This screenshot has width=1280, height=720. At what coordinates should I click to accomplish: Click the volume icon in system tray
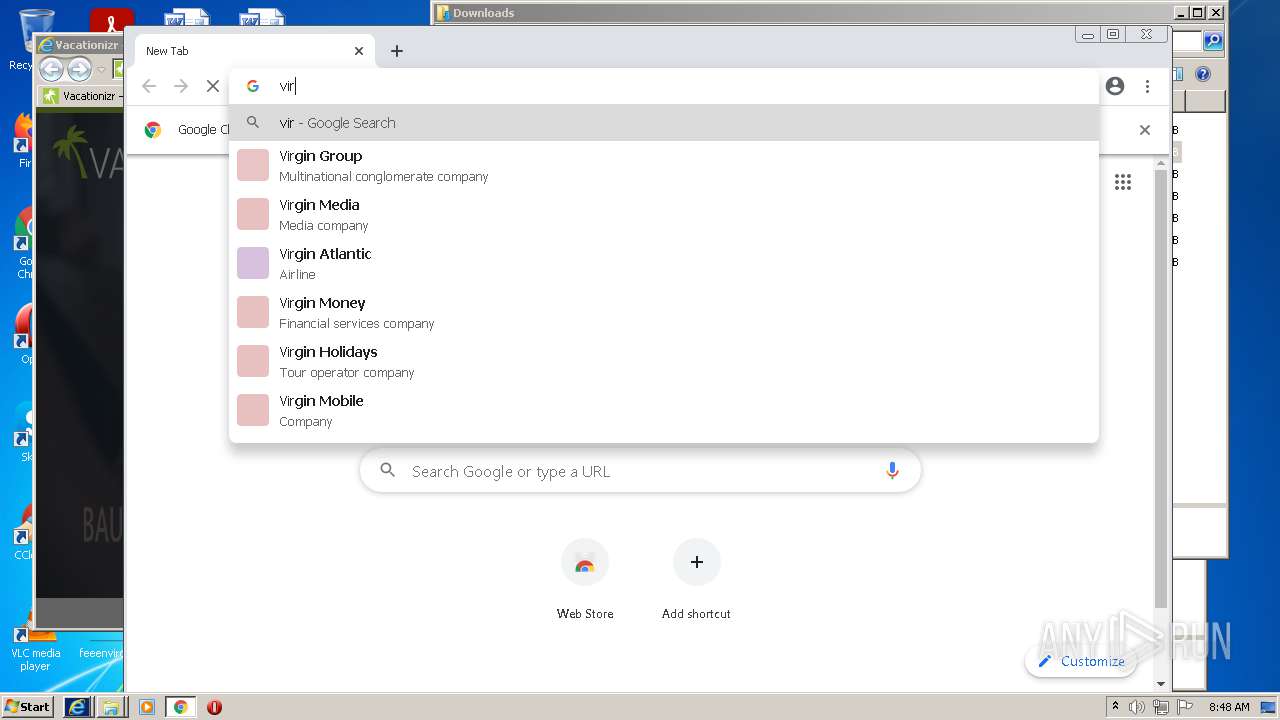pos(1137,707)
